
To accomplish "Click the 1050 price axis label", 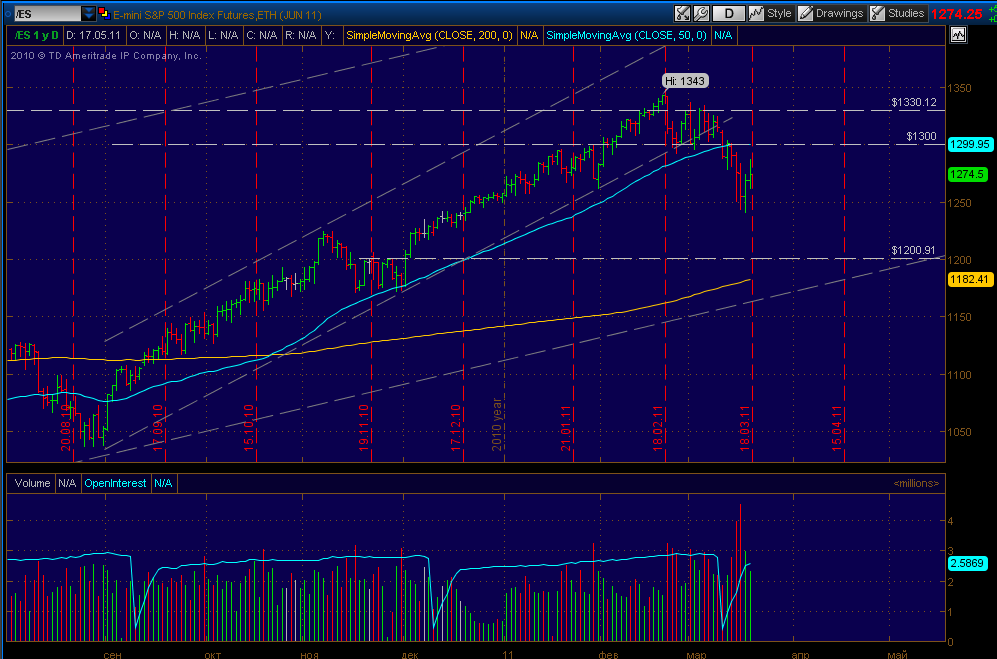I will click(959, 432).
